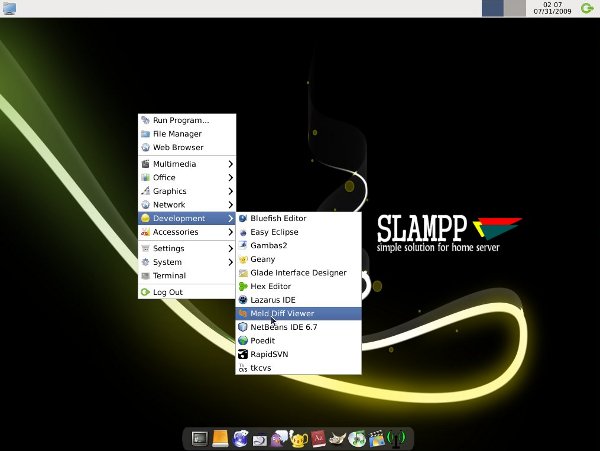600x451 pixels.
Task: Expand the Multimedia submenu arrow
Action: (230, 164)
